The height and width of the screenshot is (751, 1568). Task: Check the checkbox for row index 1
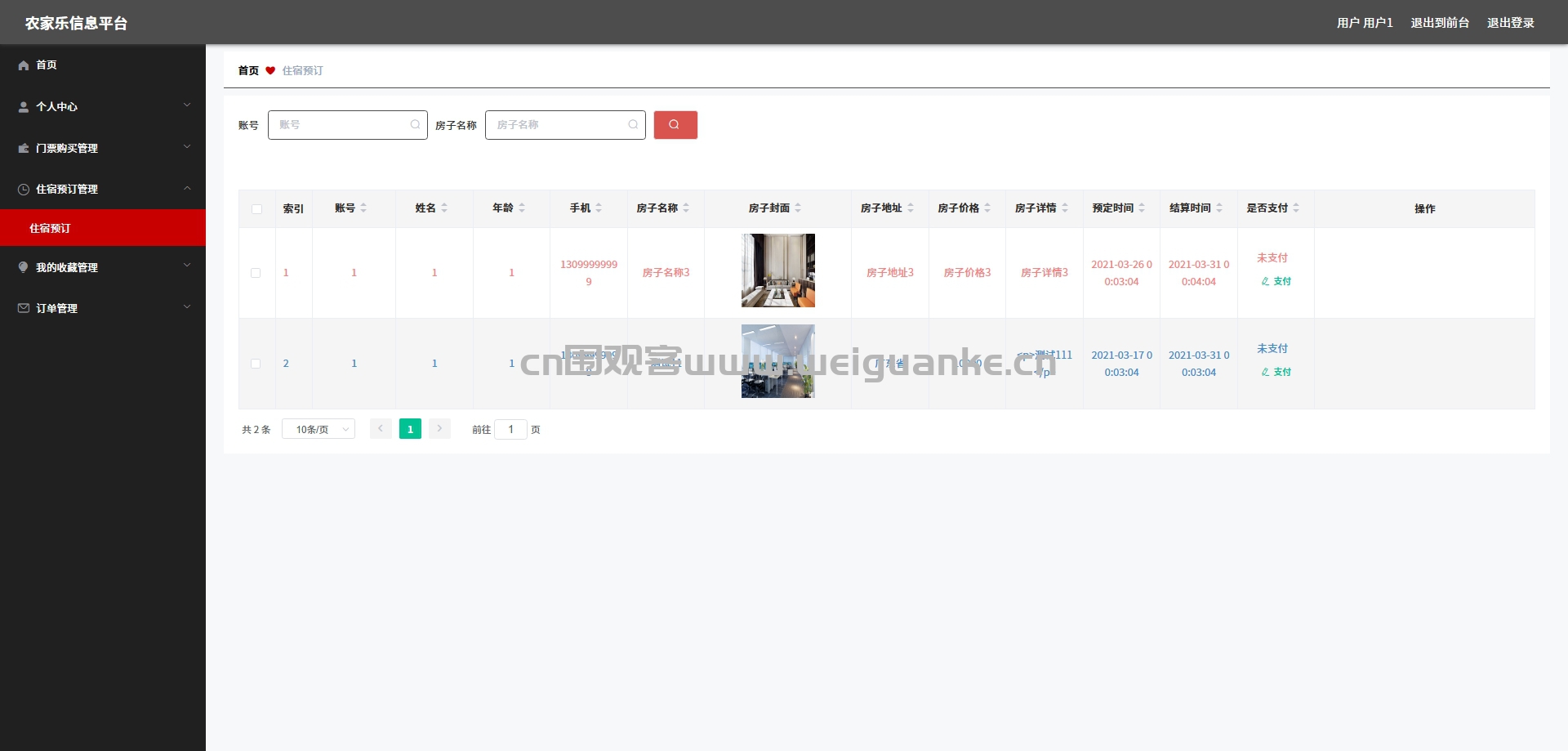[x=256, y=273]
